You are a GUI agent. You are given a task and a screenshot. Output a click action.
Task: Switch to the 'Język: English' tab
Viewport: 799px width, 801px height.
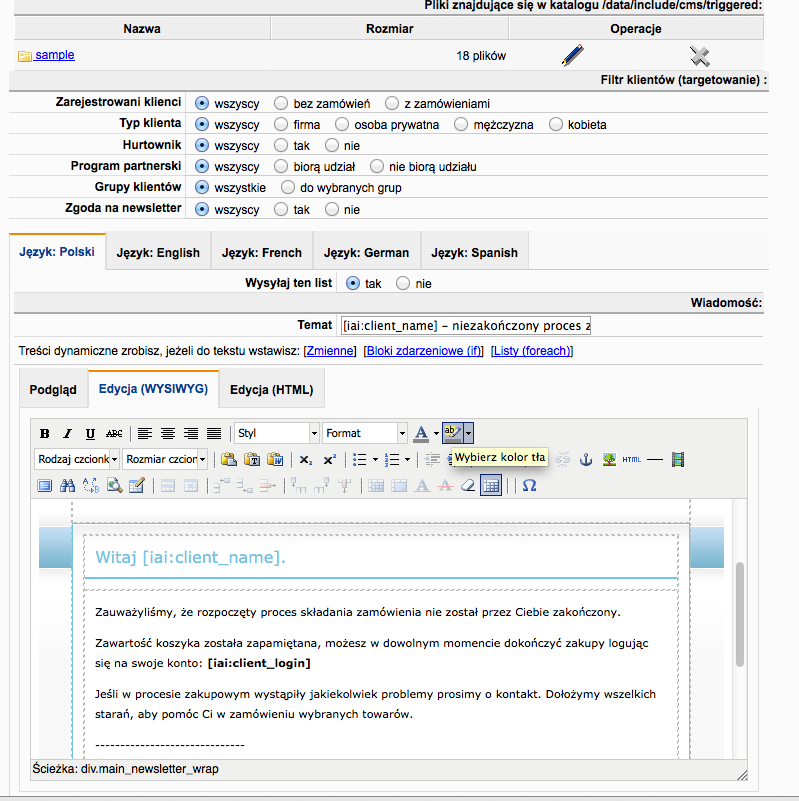coord(158,253)
